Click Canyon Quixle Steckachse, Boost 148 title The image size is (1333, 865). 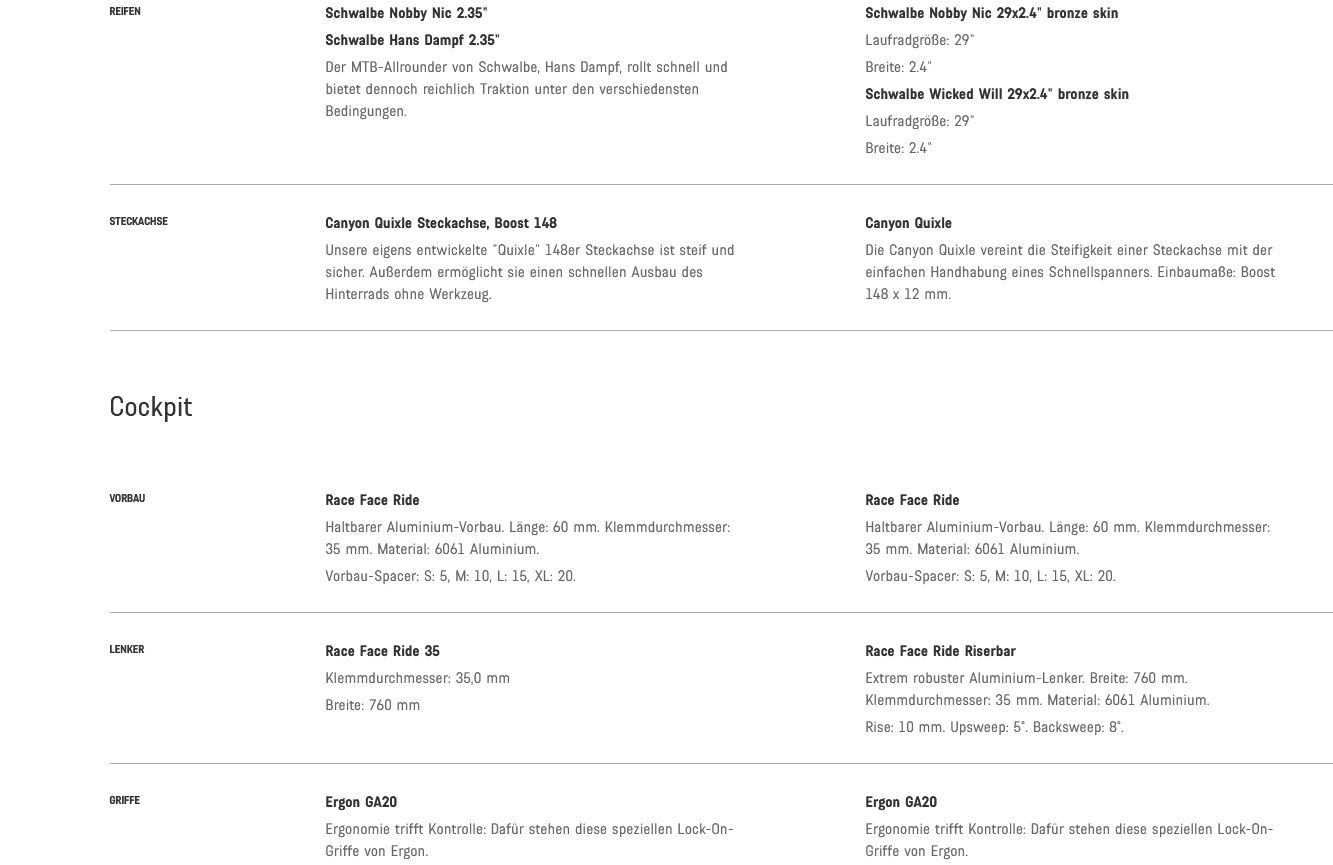pyautogui.click(x=441, y=223)
